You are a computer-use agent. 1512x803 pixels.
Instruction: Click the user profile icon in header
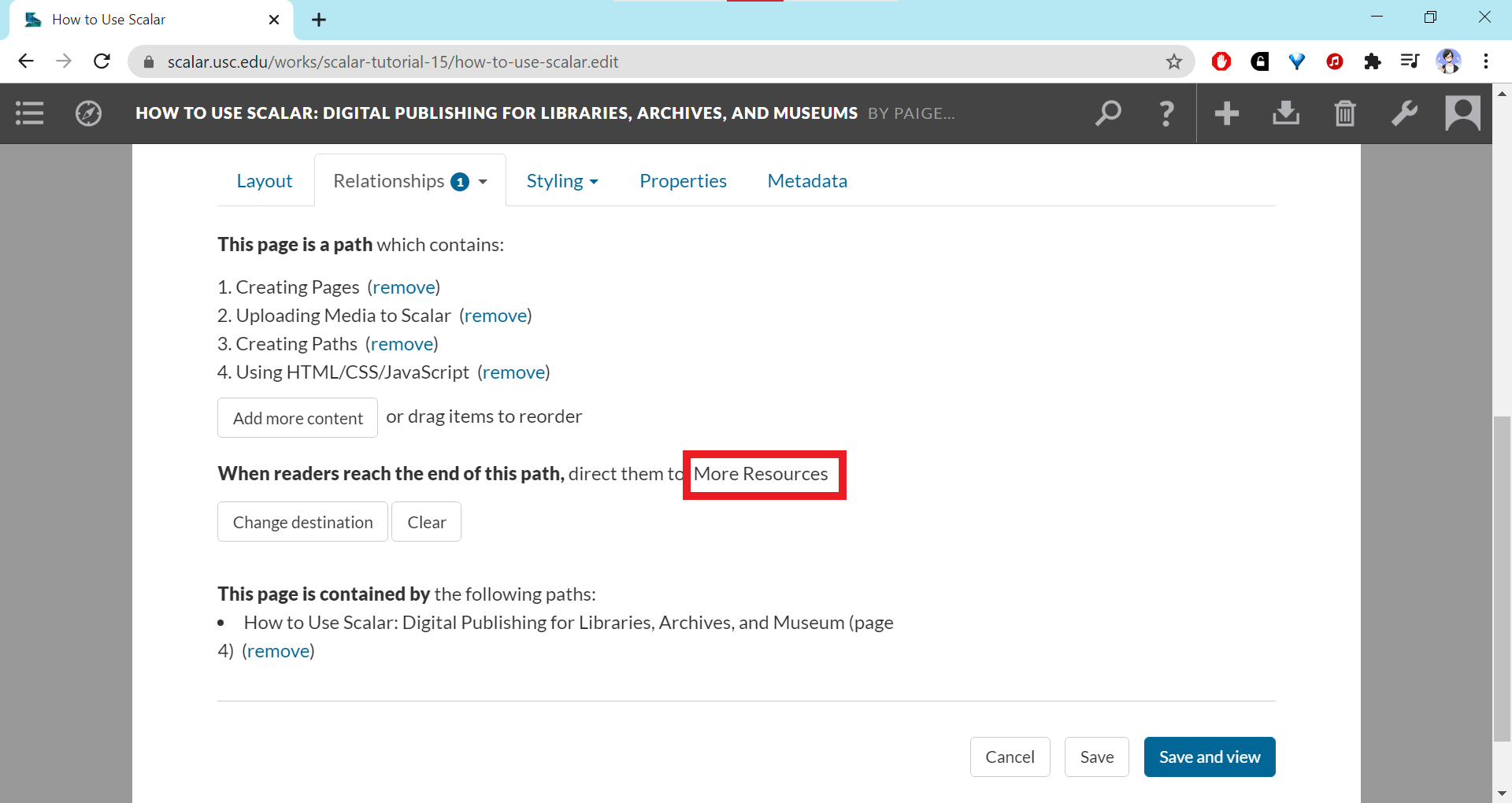pyautogui.click(x=1462, y=113)
